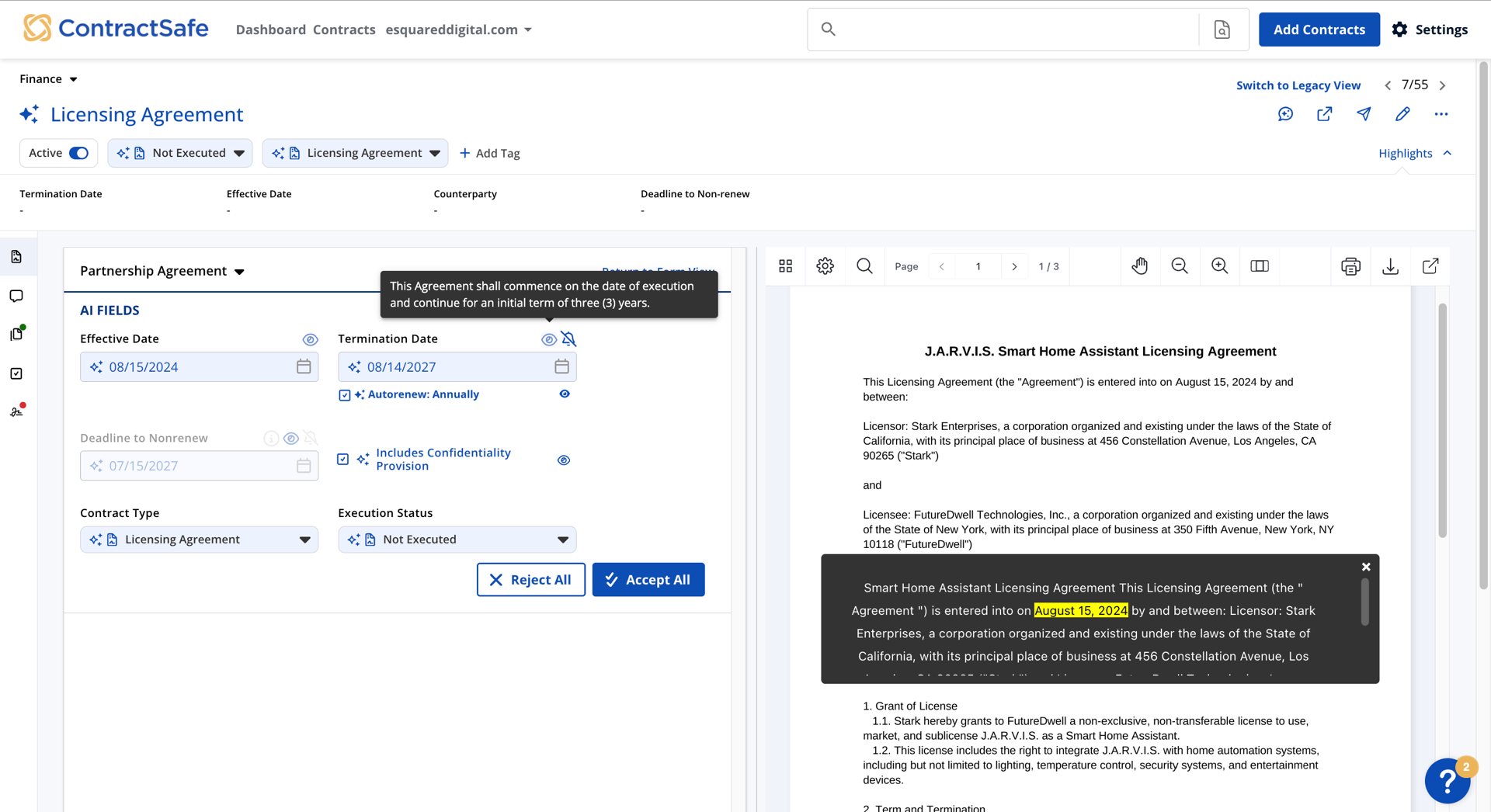Open PDF viewer settings gear
This screenshot has height=812, width=1491.
point(825,266)
